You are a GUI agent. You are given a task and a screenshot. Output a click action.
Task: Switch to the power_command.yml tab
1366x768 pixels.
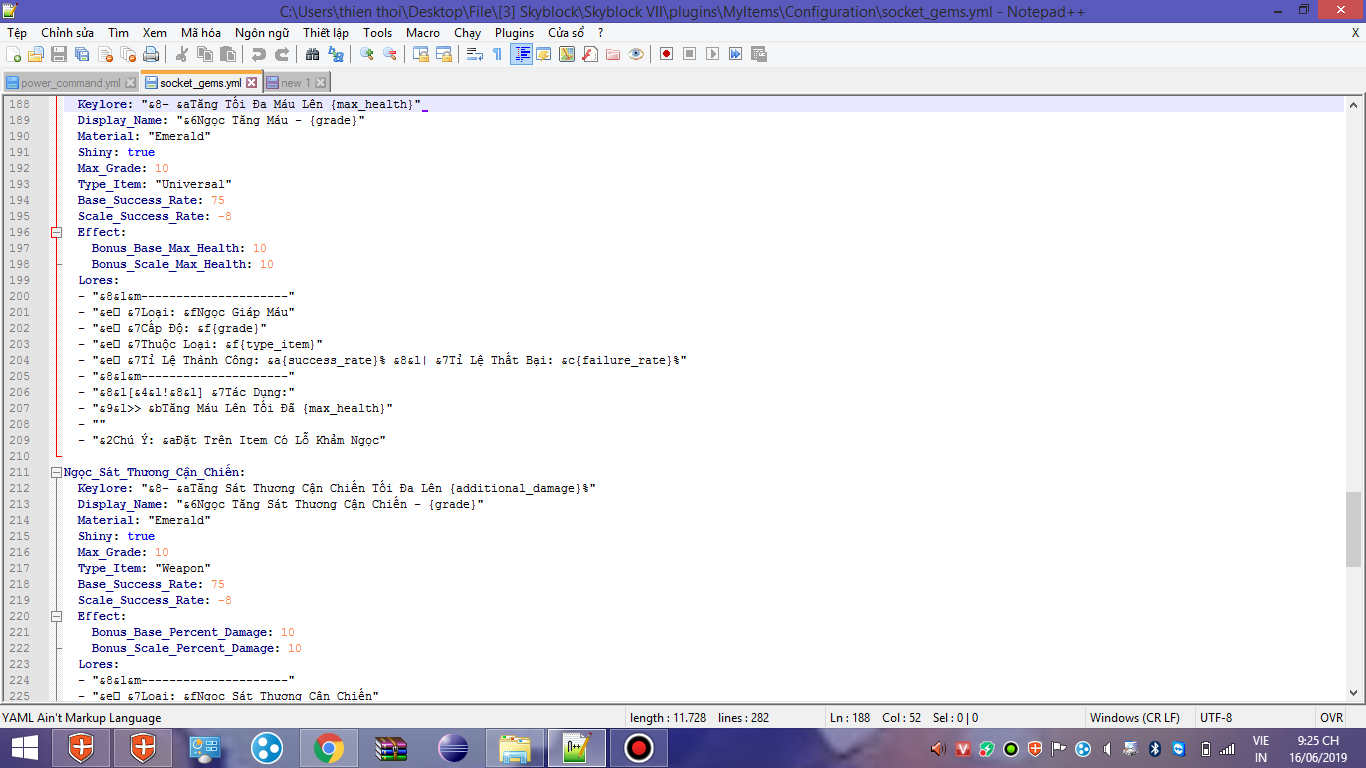70,83
